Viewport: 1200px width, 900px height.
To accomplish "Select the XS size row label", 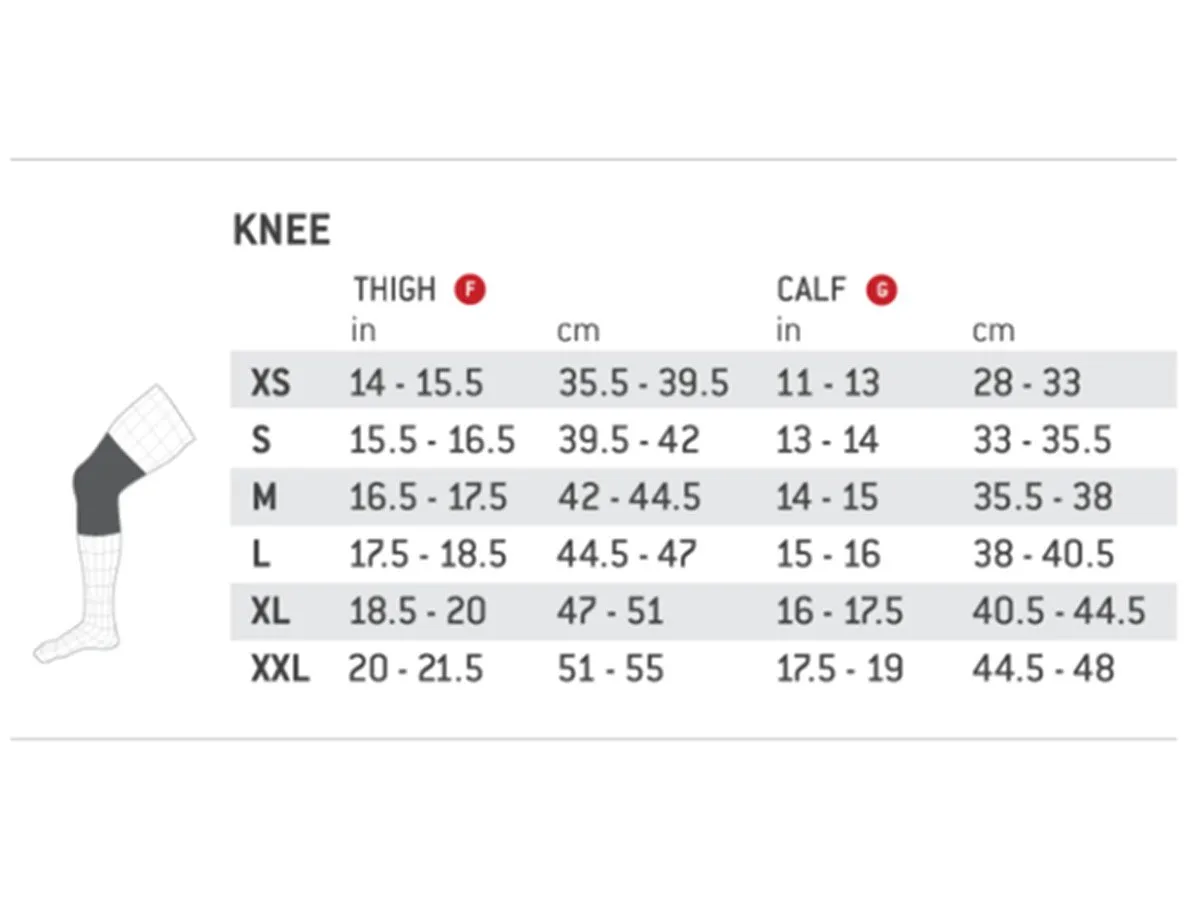I will click(270, 382).
